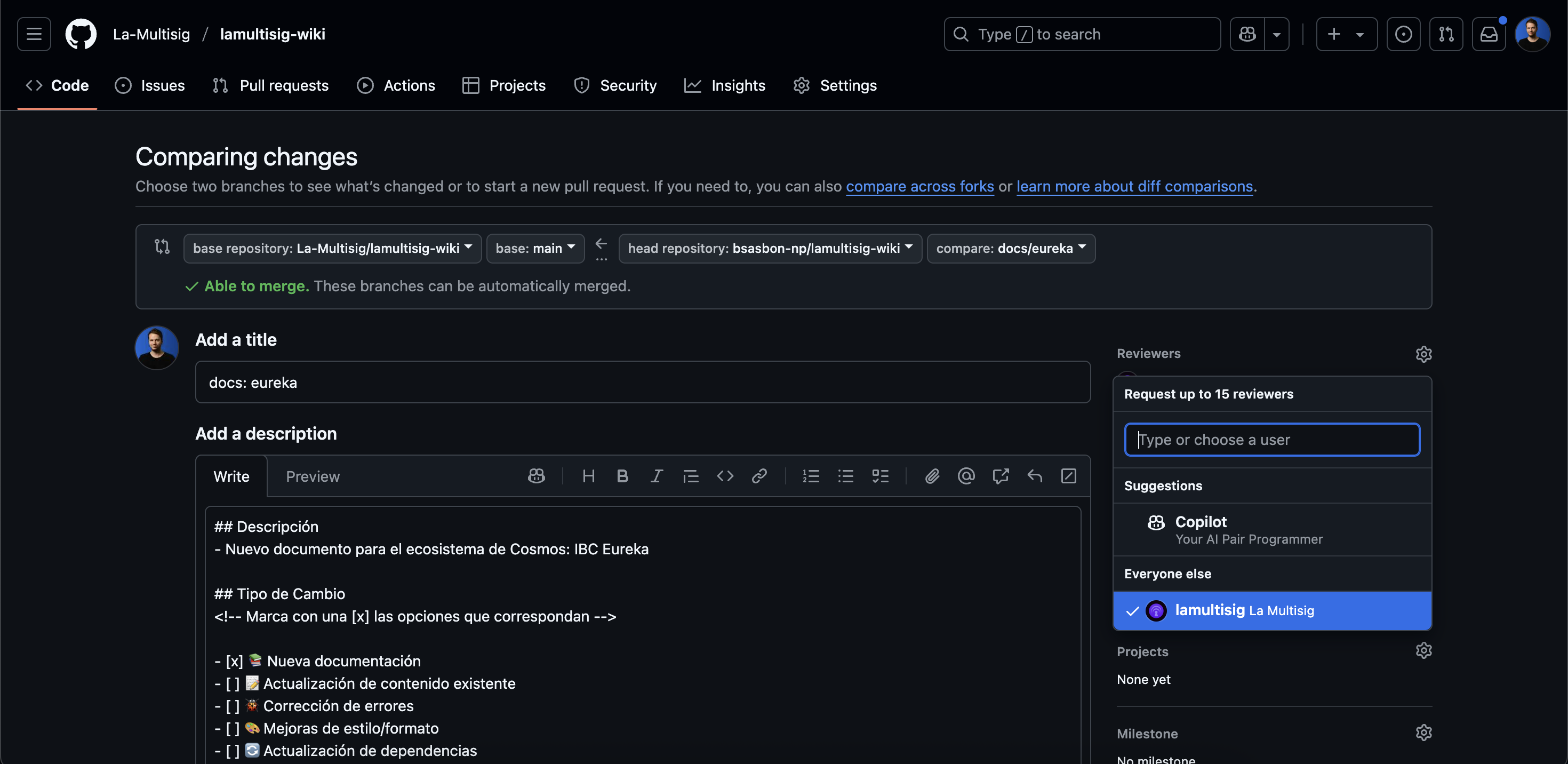The width and height of the screenshot is (1568, 764).
Task: Open the Reviewers gear settings
Action: tap(1423, 354)
